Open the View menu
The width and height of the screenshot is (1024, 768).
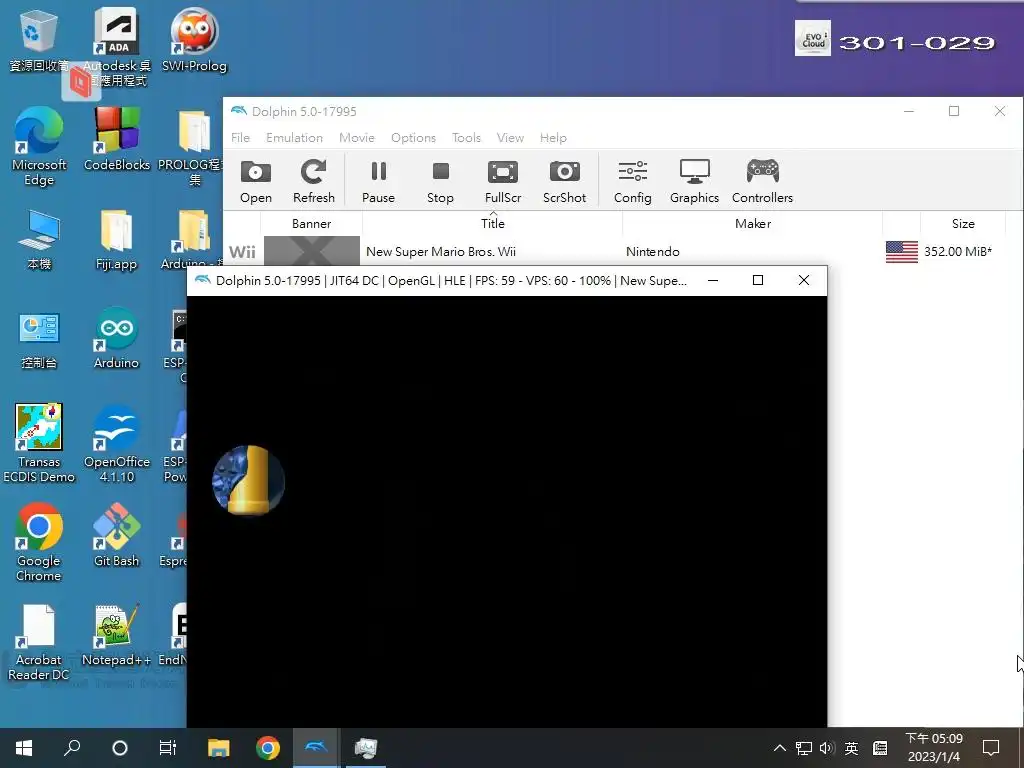[x=510, y=138]
